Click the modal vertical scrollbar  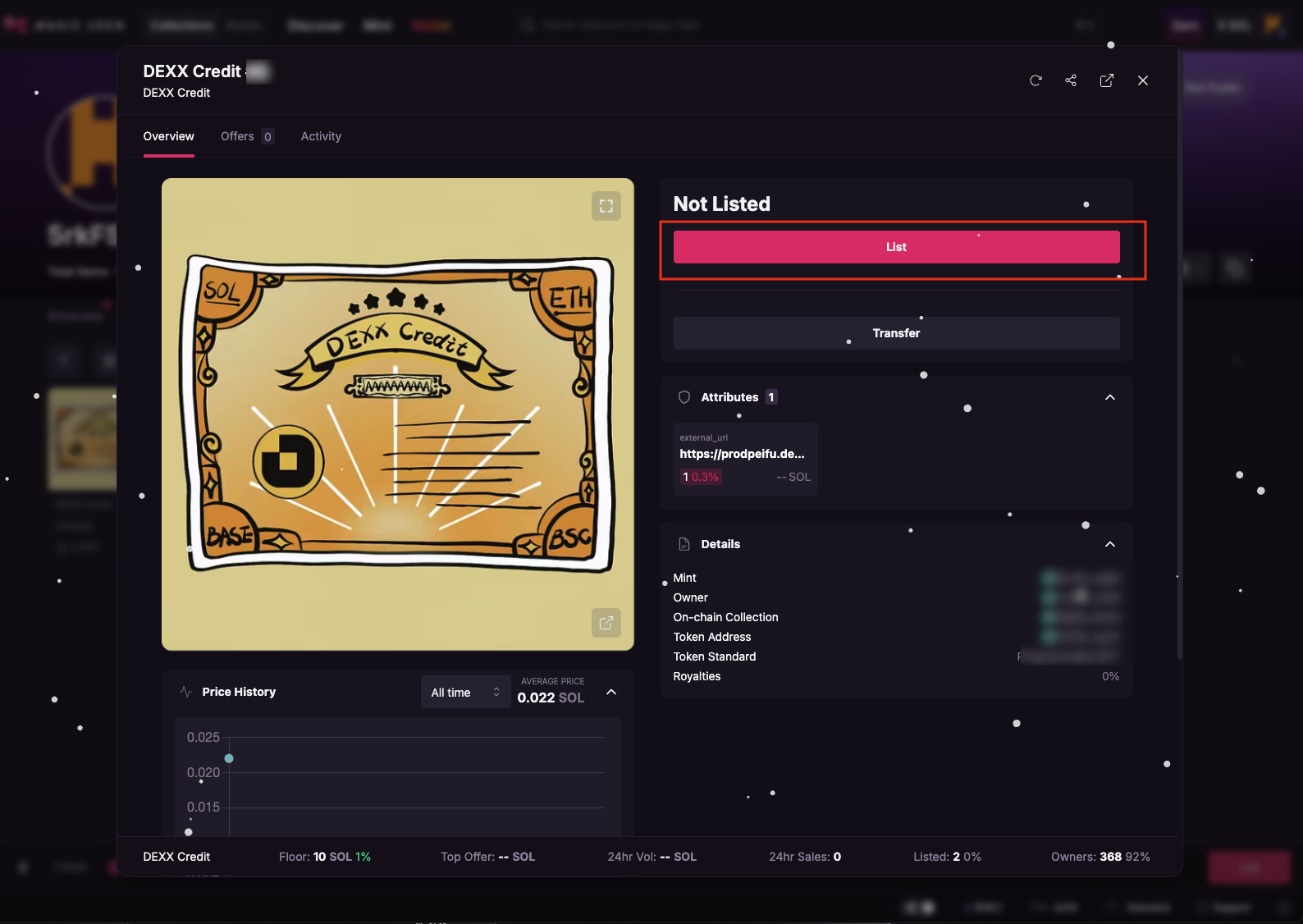coord(1180,353)
